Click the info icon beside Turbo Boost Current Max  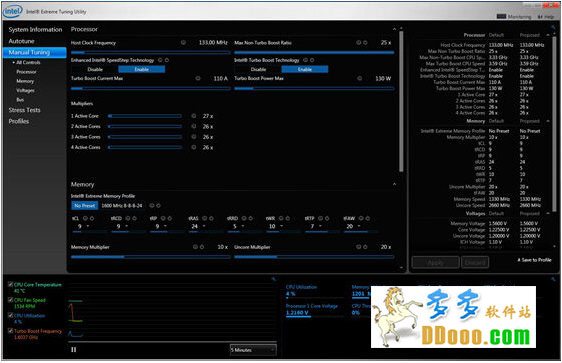tap(198, 78)
